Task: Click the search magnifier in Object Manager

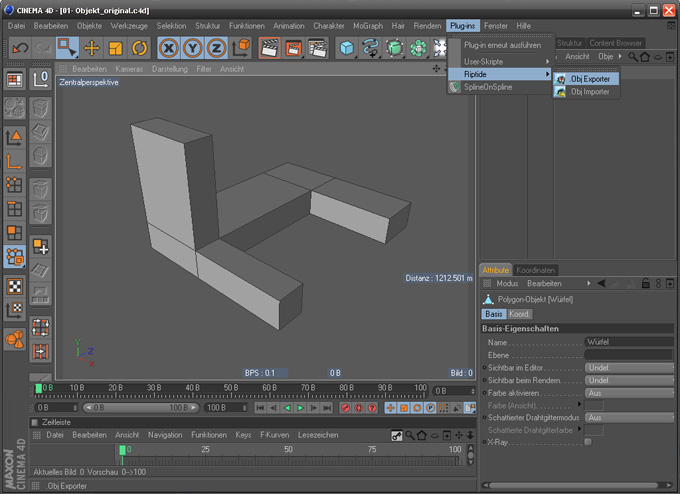Action: click(632, 57)
